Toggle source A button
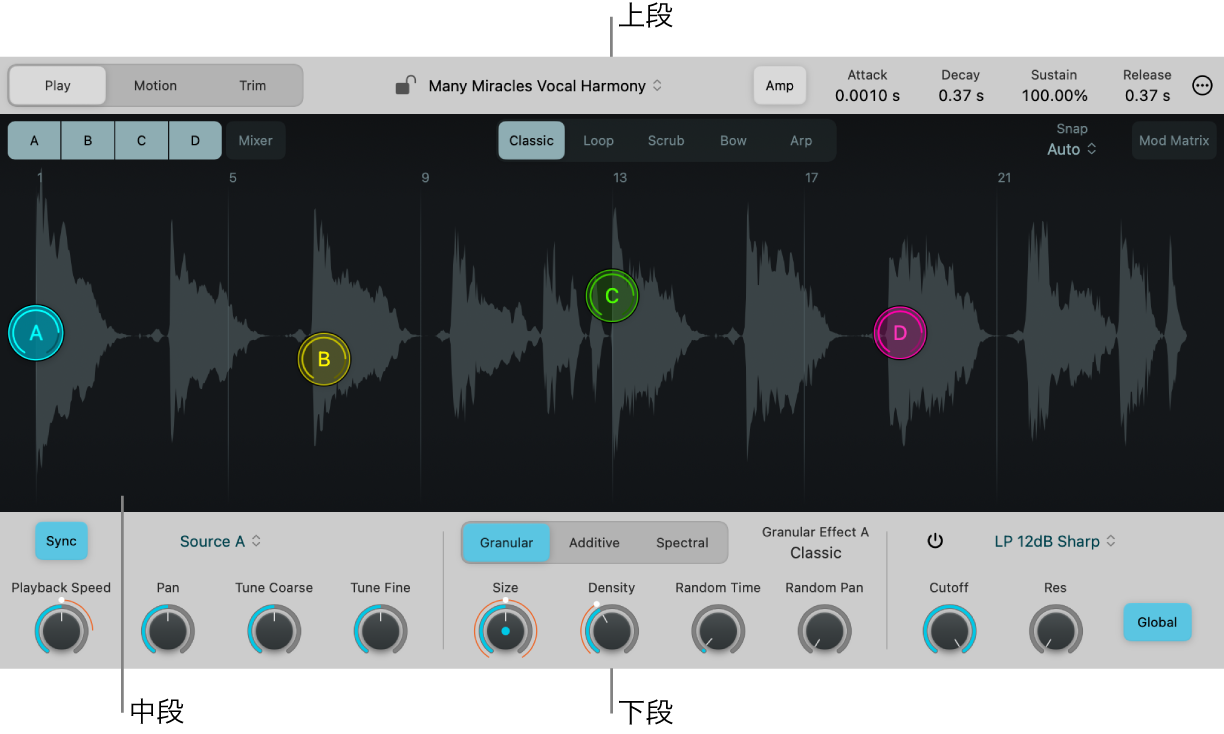 [x=35, y=141]
